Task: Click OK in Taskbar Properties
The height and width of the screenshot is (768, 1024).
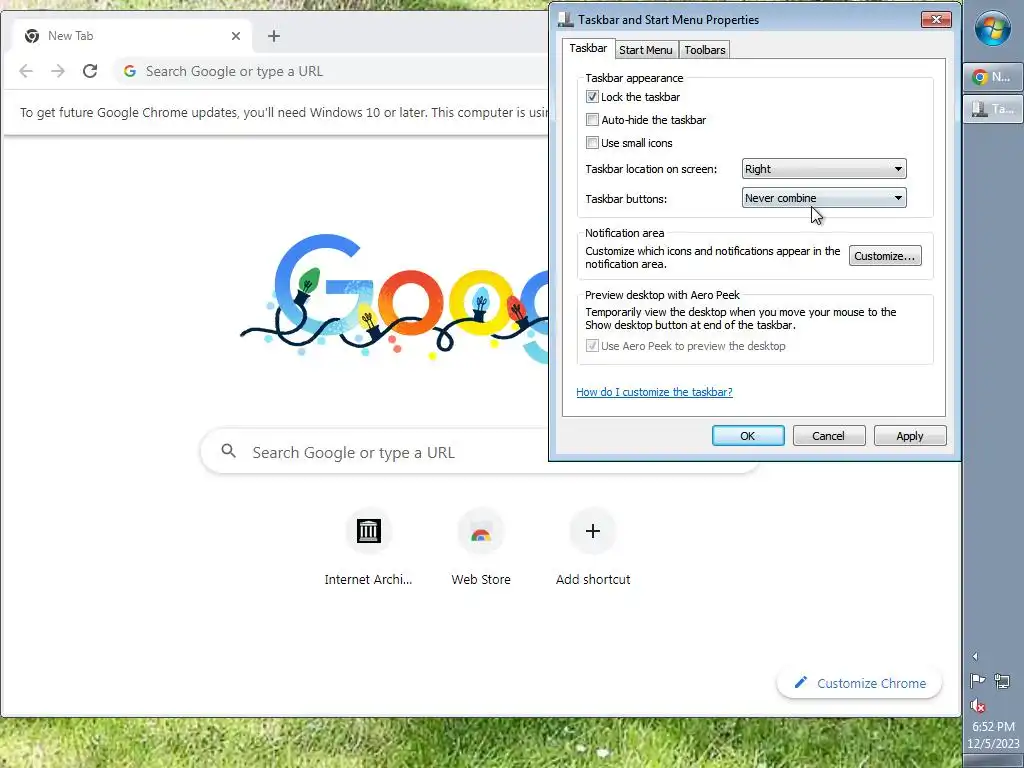Action: point(748,436)
